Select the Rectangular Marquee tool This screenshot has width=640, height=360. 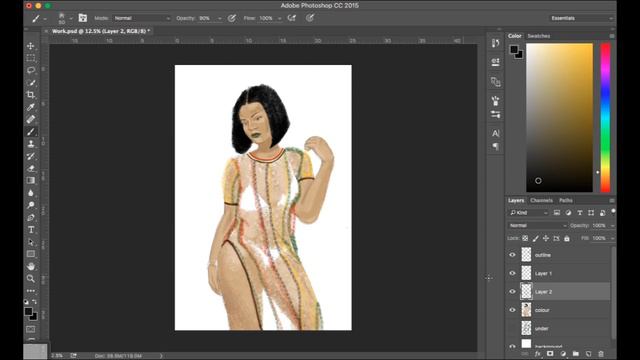point(31,58)
